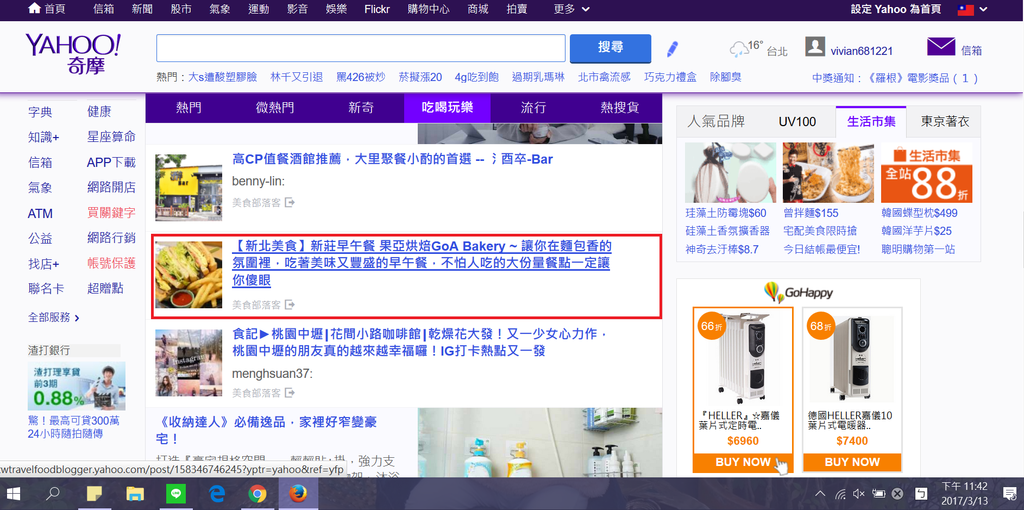Click BUY NOW under the $7400 heater

[852, 462]
